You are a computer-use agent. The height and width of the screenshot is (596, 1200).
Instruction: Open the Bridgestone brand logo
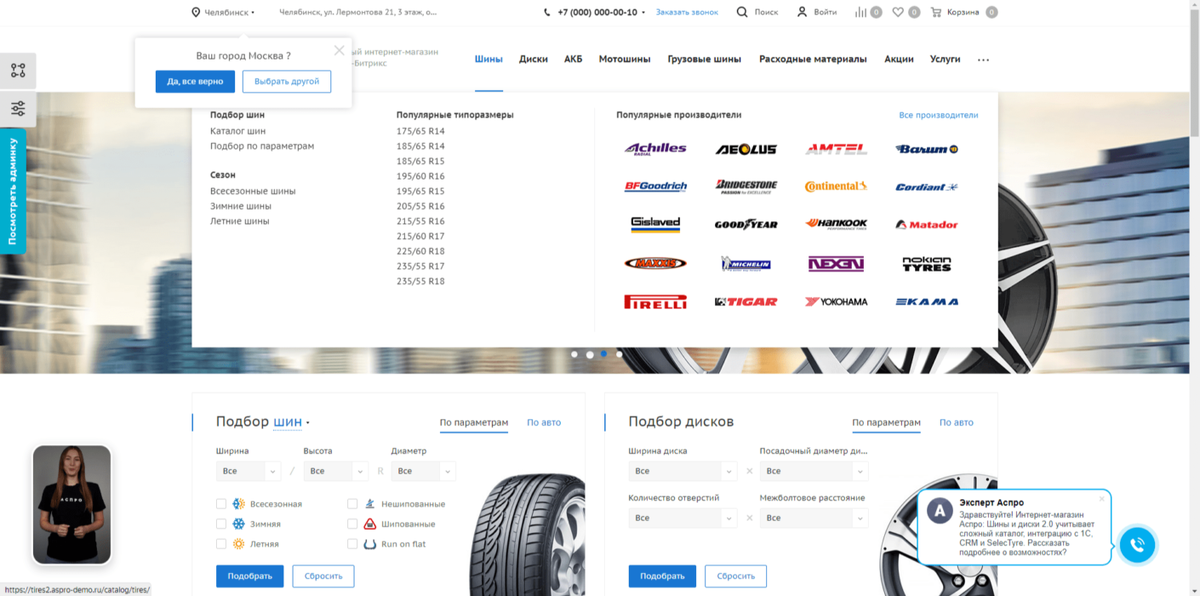(746, 187)
